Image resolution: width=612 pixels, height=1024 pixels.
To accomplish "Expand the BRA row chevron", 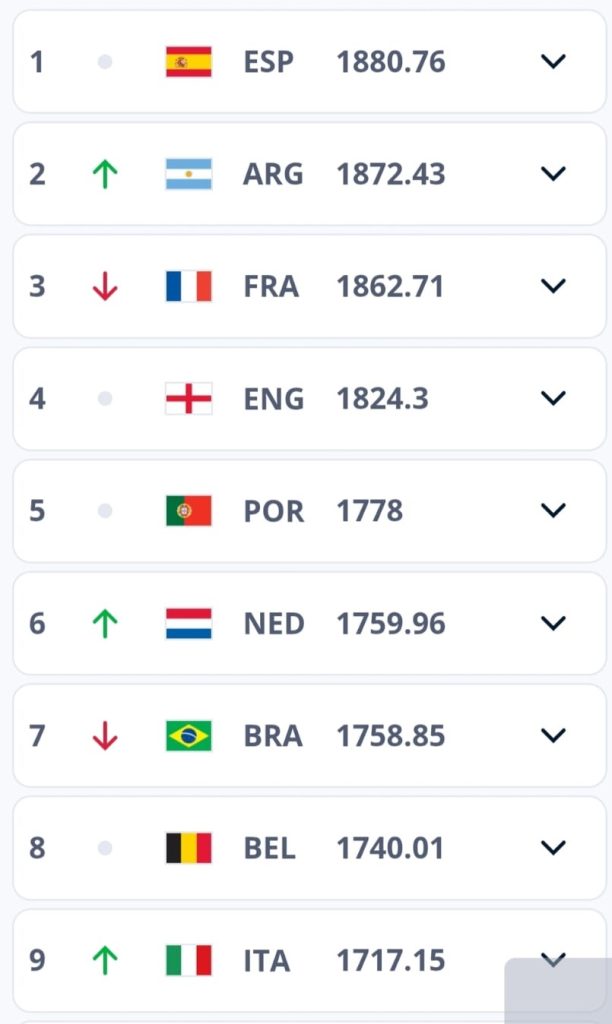I will coord(553,736).
